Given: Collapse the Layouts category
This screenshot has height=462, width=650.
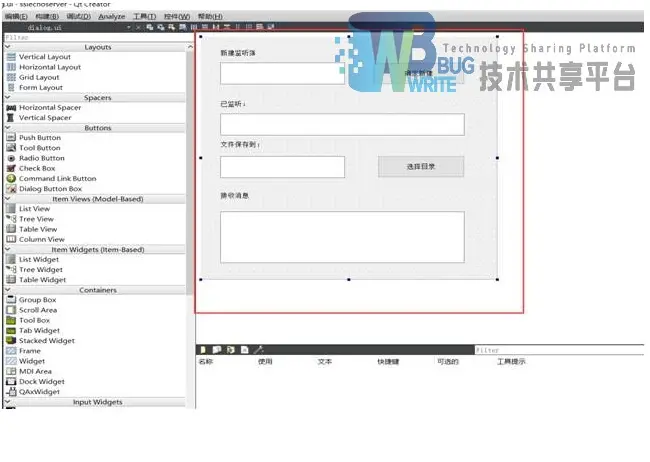Looking at the screenshot, I should pos(7,47).
